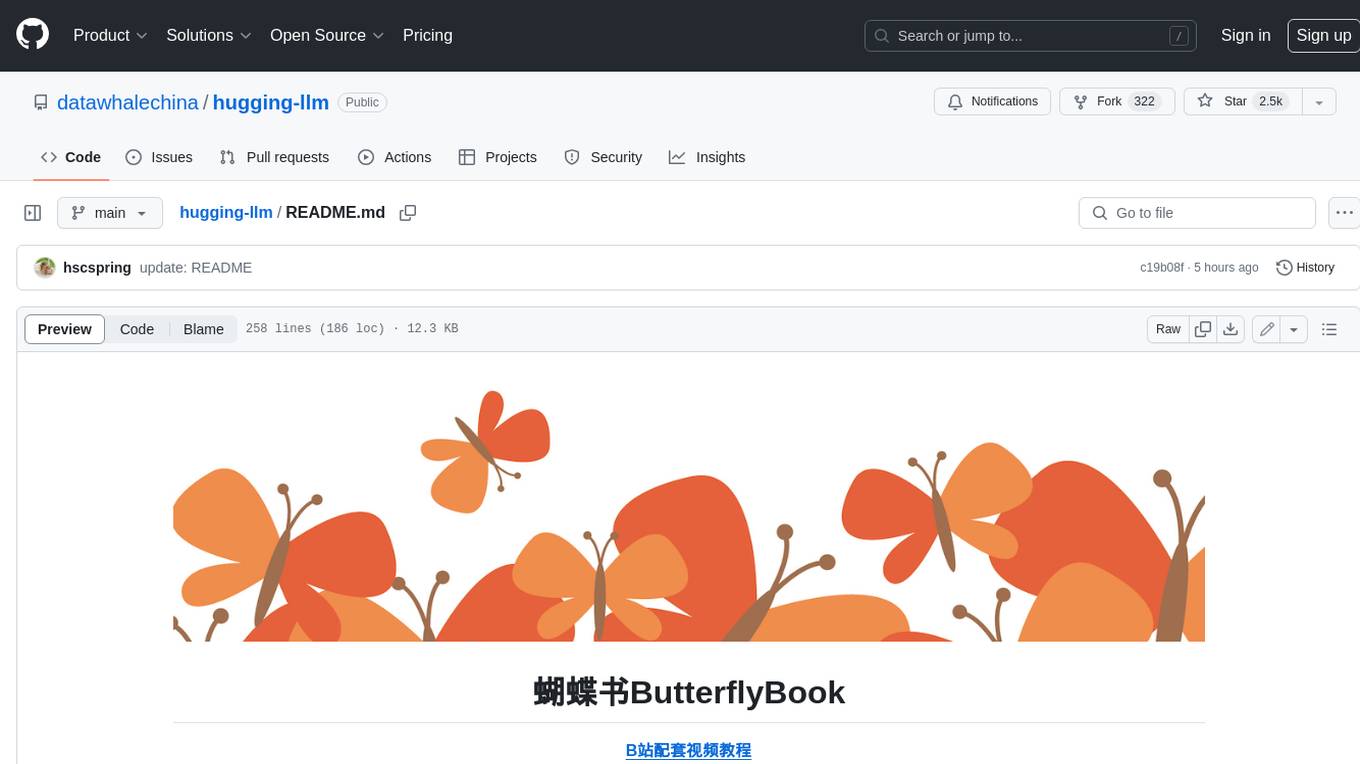
Task: Expand the Open Source menu
Action: (x=327, y=35)
